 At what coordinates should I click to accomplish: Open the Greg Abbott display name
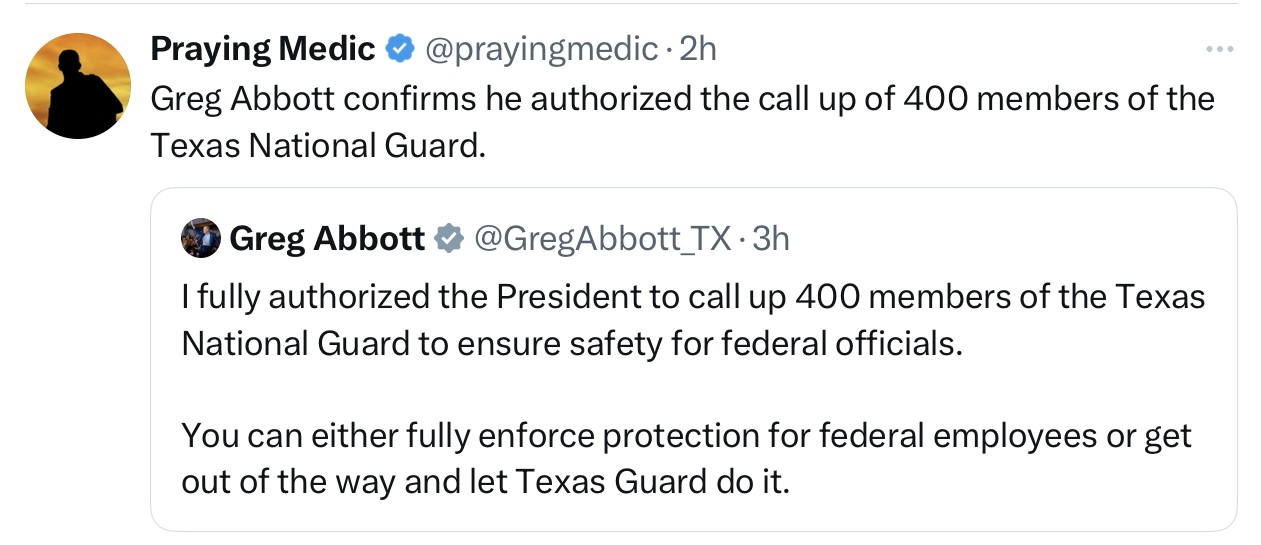(327, 238)
